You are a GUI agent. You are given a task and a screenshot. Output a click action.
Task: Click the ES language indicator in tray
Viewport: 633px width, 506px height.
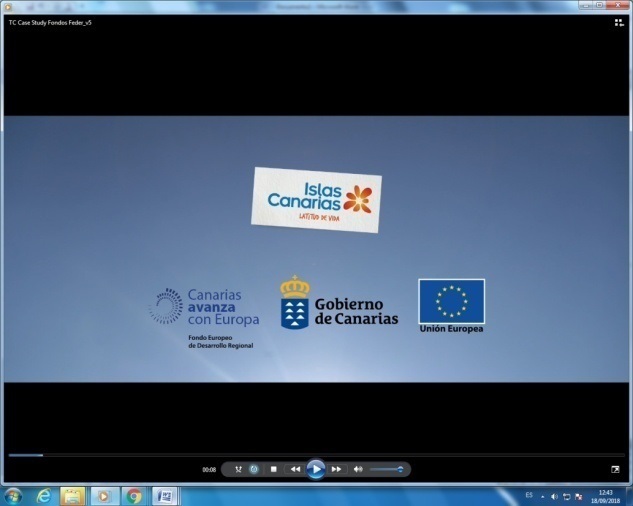tap(529, 495)
